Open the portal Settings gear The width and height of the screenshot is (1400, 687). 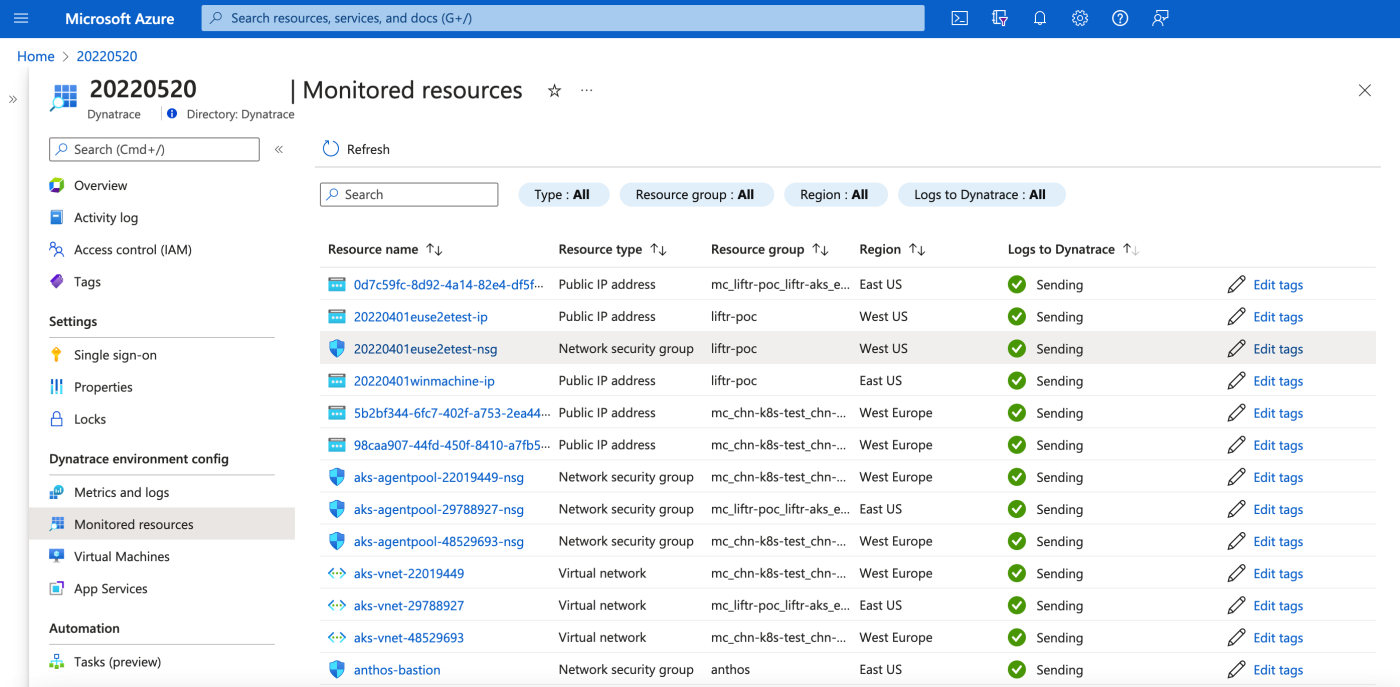coord(1079,17)
